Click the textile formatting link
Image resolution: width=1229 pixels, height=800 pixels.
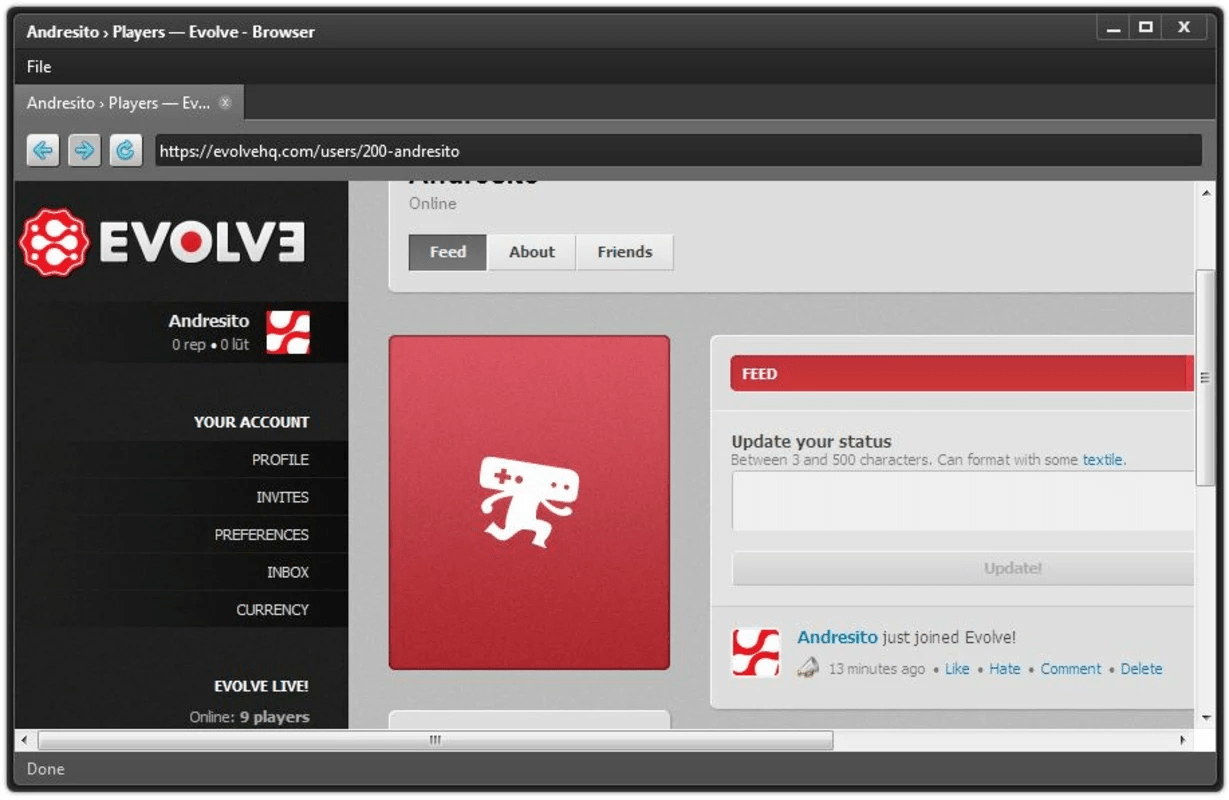click(x=1103, y=460)
